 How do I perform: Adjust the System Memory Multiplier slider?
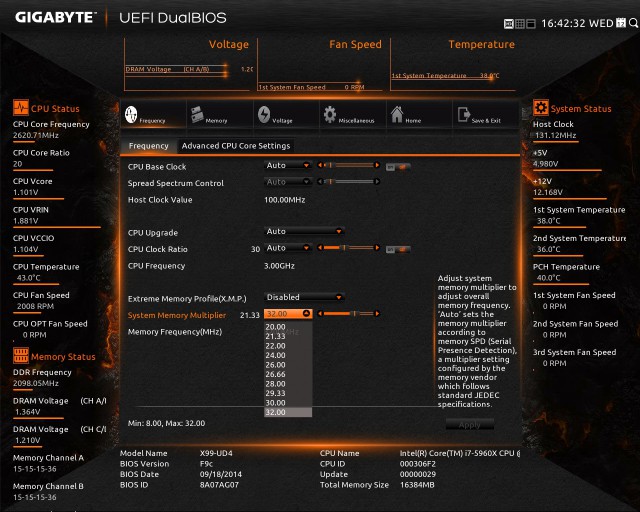pos(349,314)
